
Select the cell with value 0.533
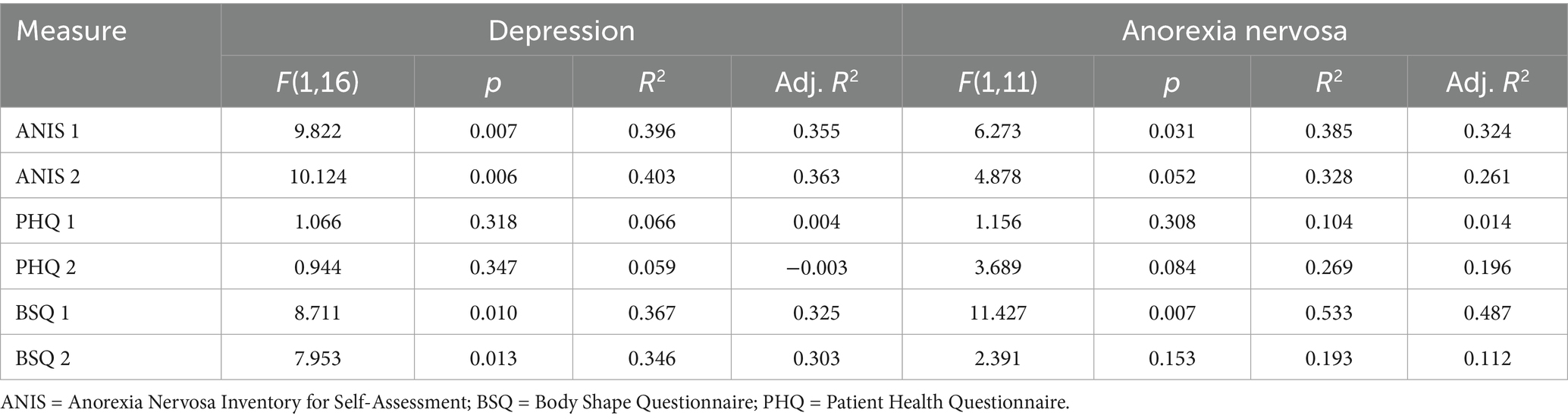click(1328, 313)
